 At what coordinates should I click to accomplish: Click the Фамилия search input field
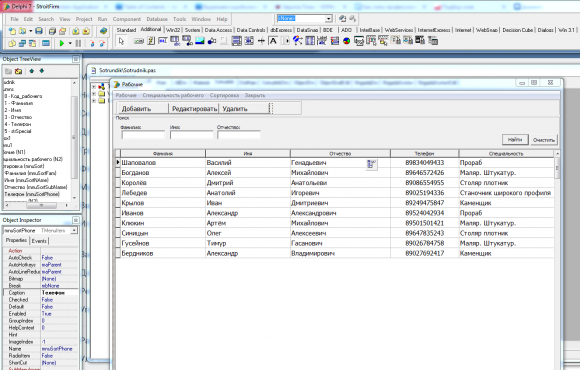pyautogui.click(x=143, y=135)
